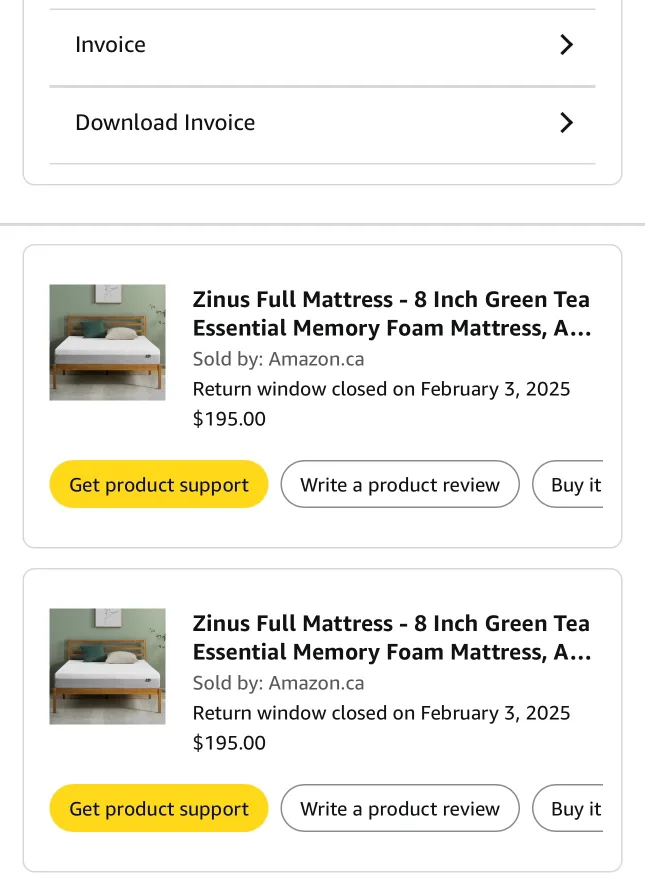The width and height of the screenshot is (645, 877).
Task: Click Get product support on the first order
Action: 158,484
